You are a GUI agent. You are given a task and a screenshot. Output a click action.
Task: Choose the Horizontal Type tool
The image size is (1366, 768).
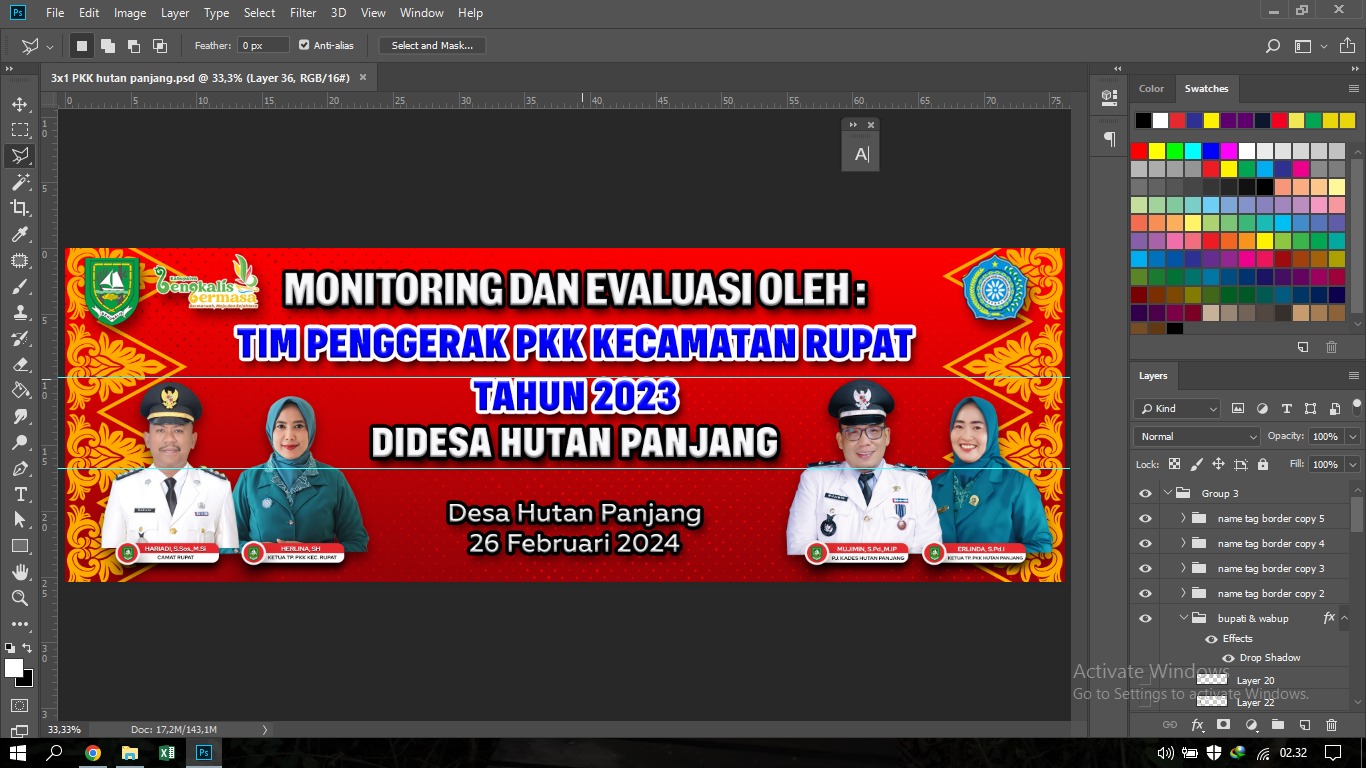coord(20,495)
